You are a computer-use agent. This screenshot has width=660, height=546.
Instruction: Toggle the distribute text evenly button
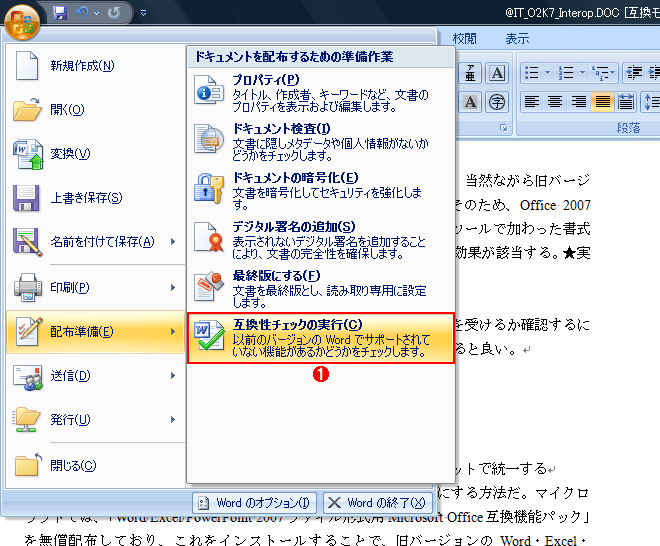point(626,101)
